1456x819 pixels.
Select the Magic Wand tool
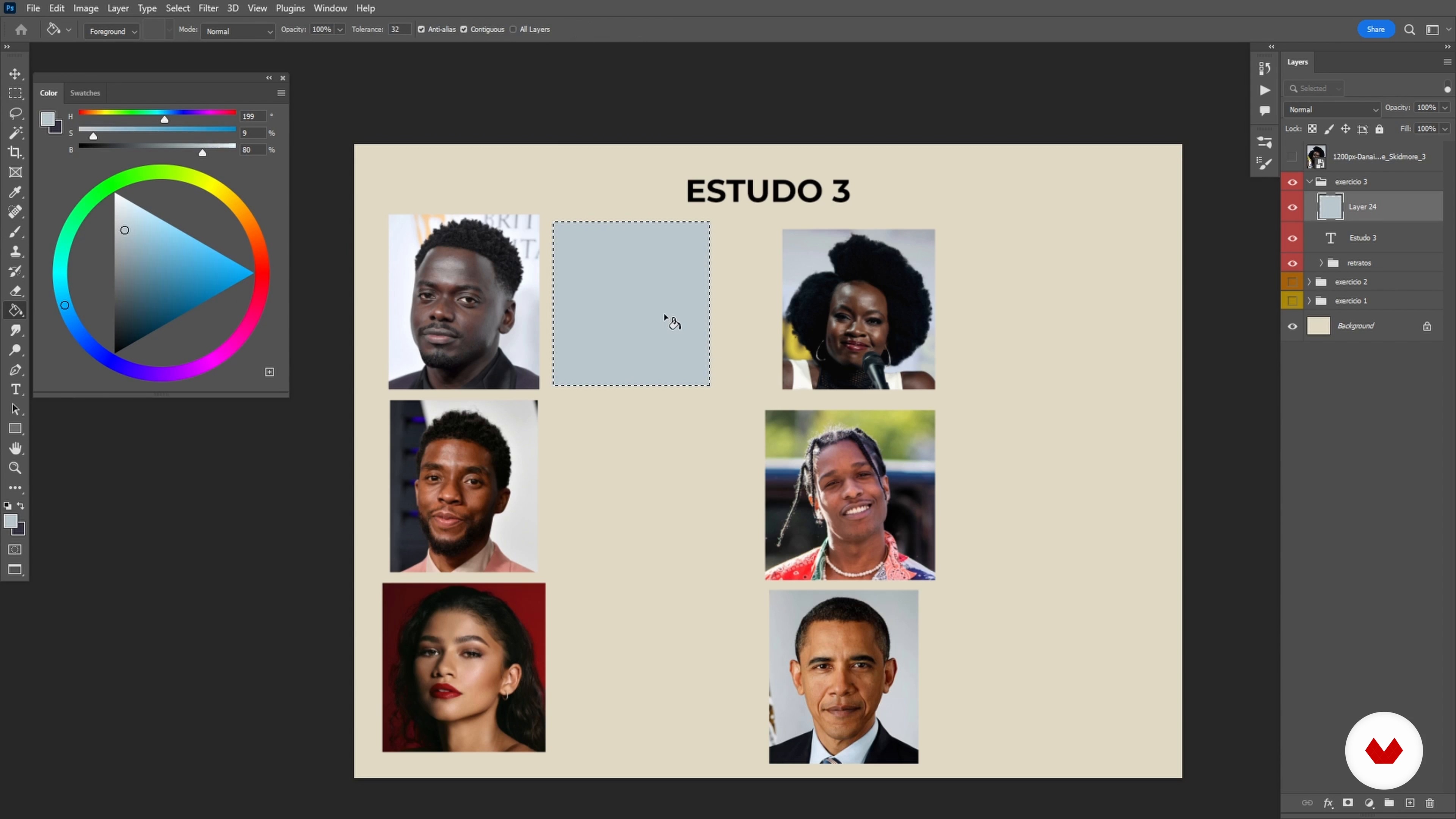coord(15,133)
